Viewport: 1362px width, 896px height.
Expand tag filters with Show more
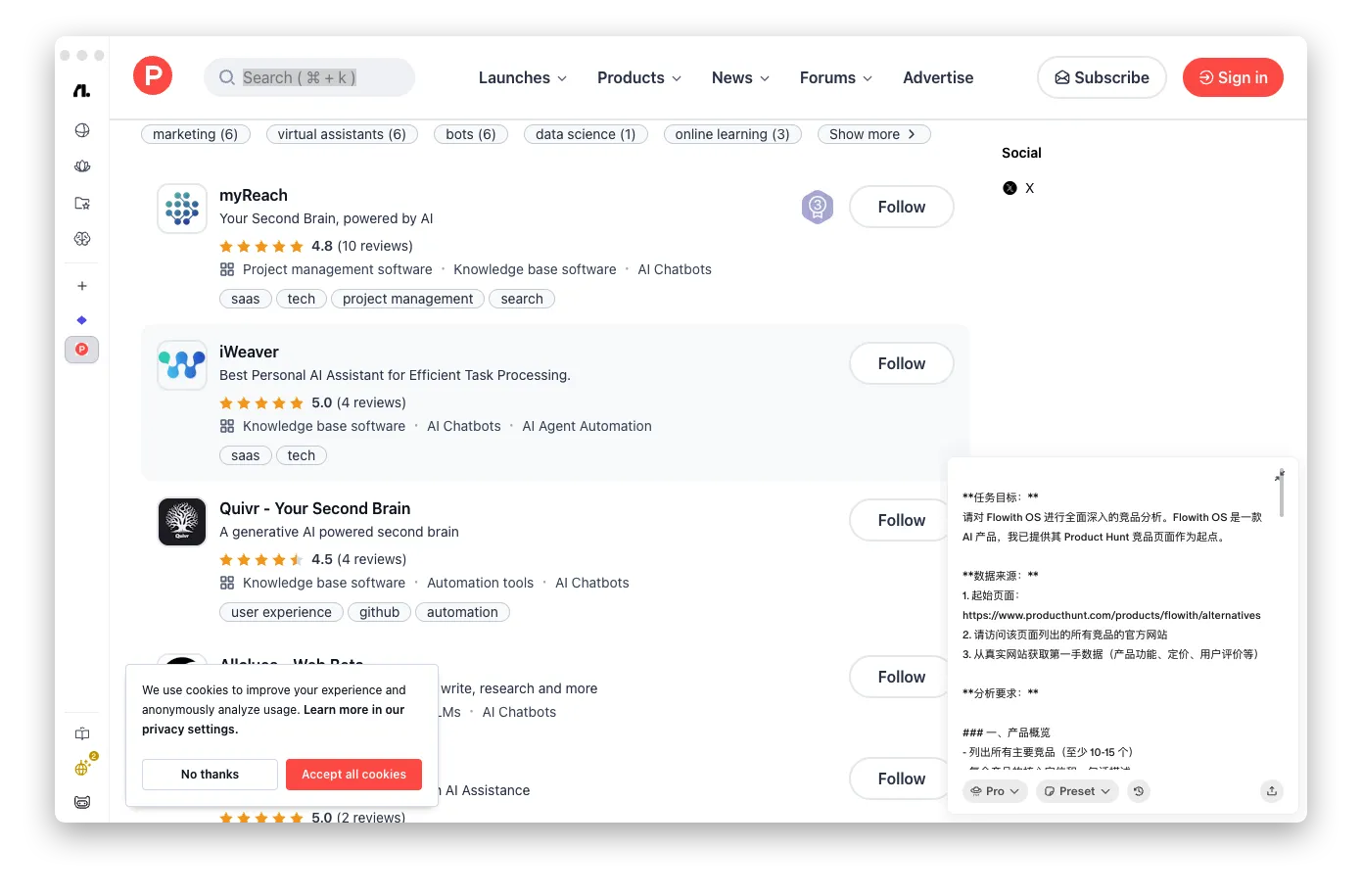tap(873, 134)
